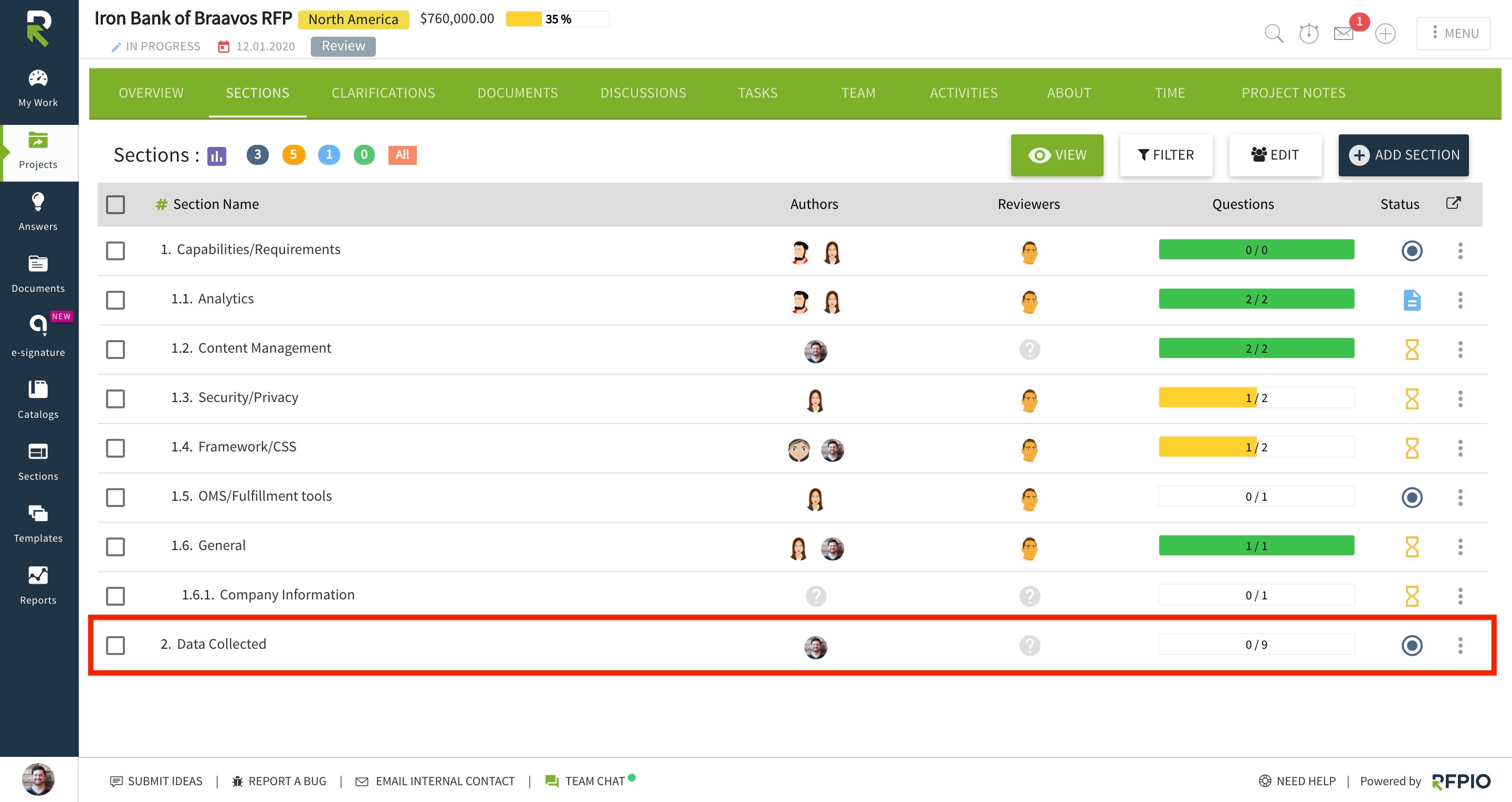
Task: Open Documents in the sidebar
Action: tap(38, 274)
